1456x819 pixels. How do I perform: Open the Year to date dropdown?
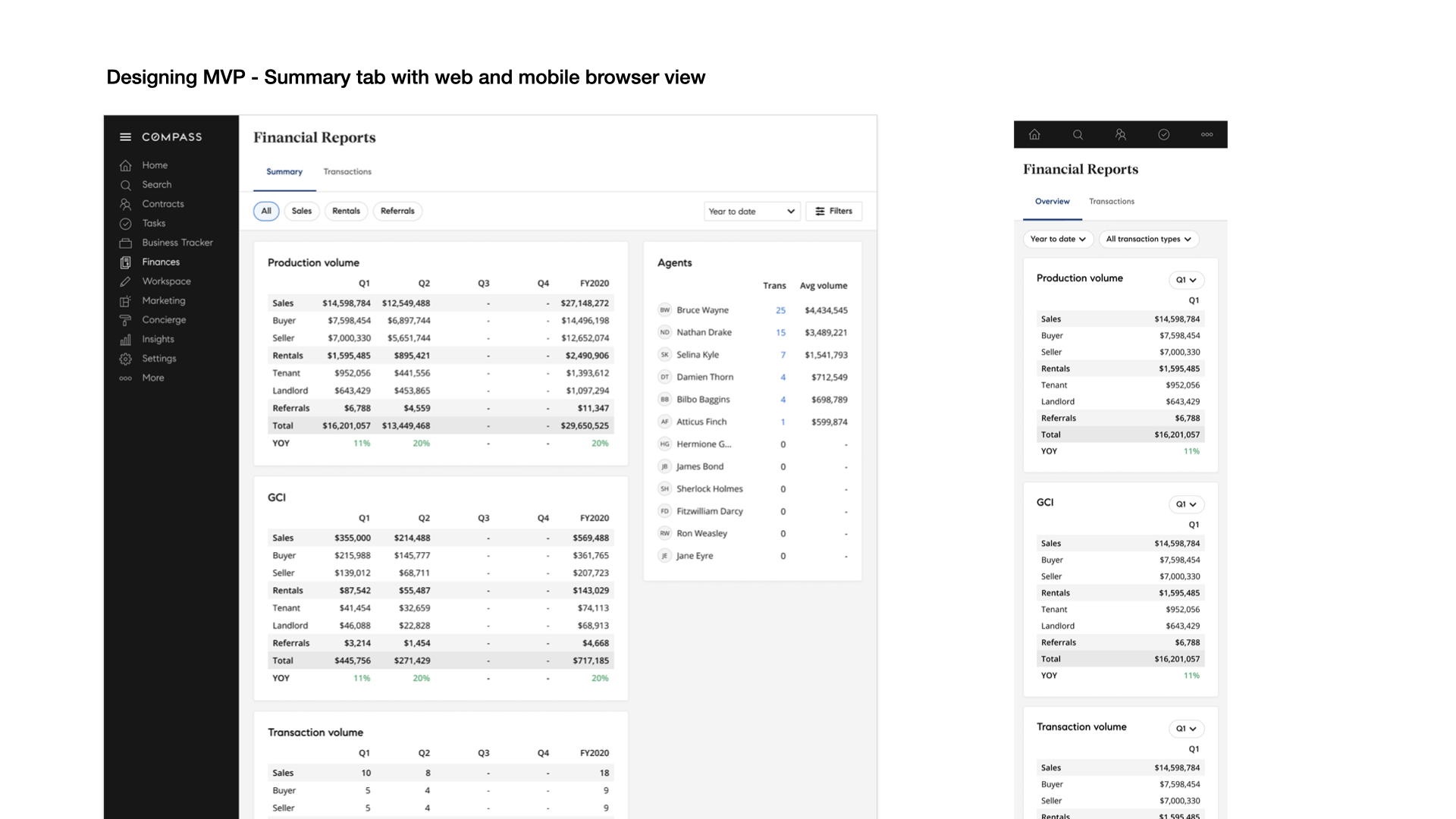[x=751, y=211]
